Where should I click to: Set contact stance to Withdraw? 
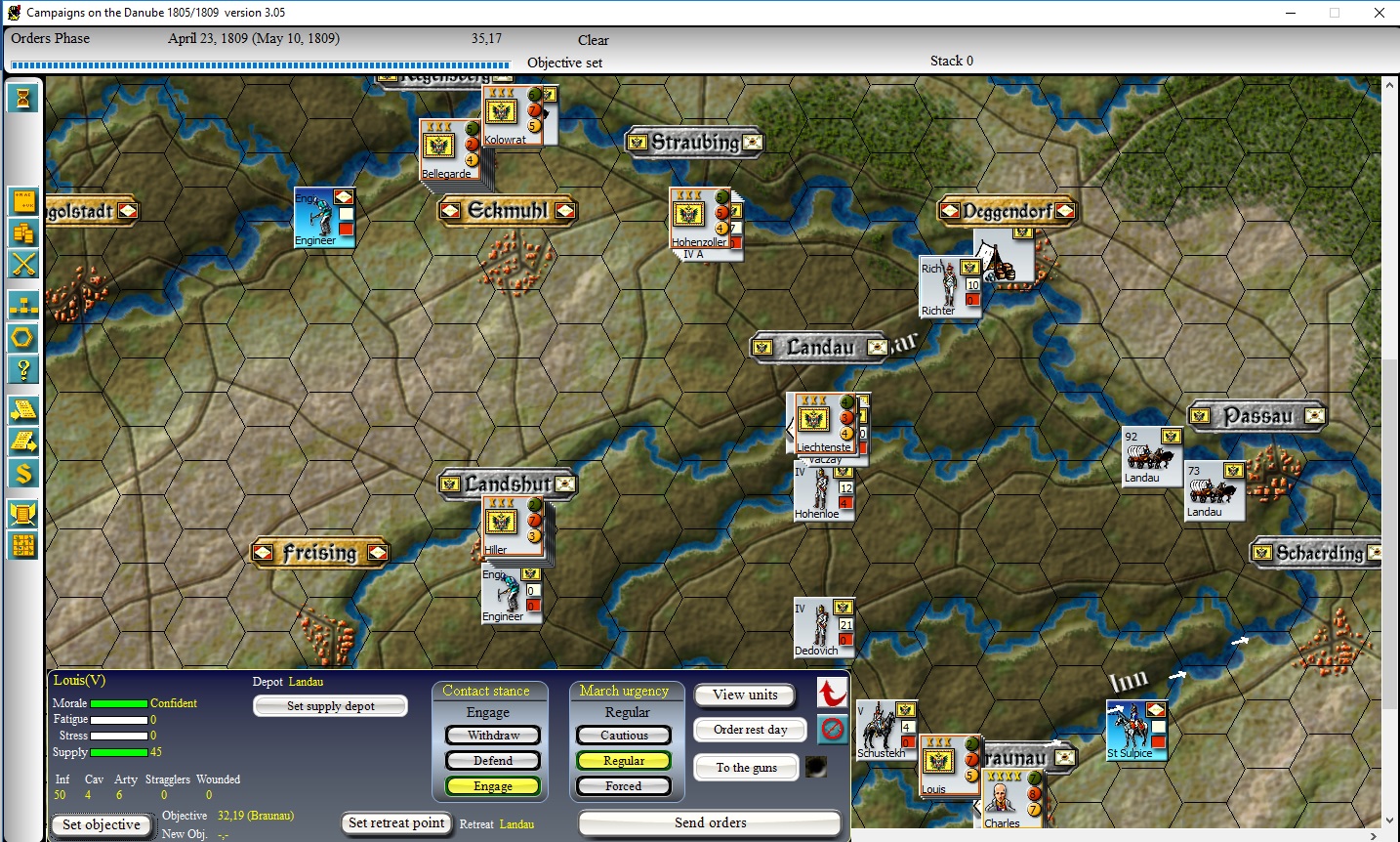(x=493, y=736)
